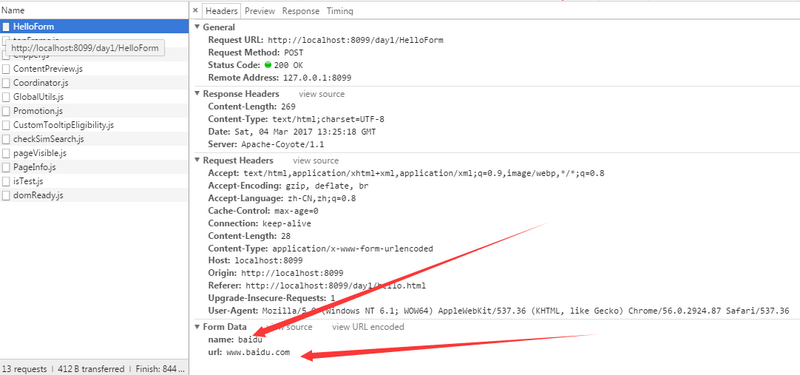This screenshot has height=375, width=800.
Task: Click the Origin header value
Action: point(292,273)
